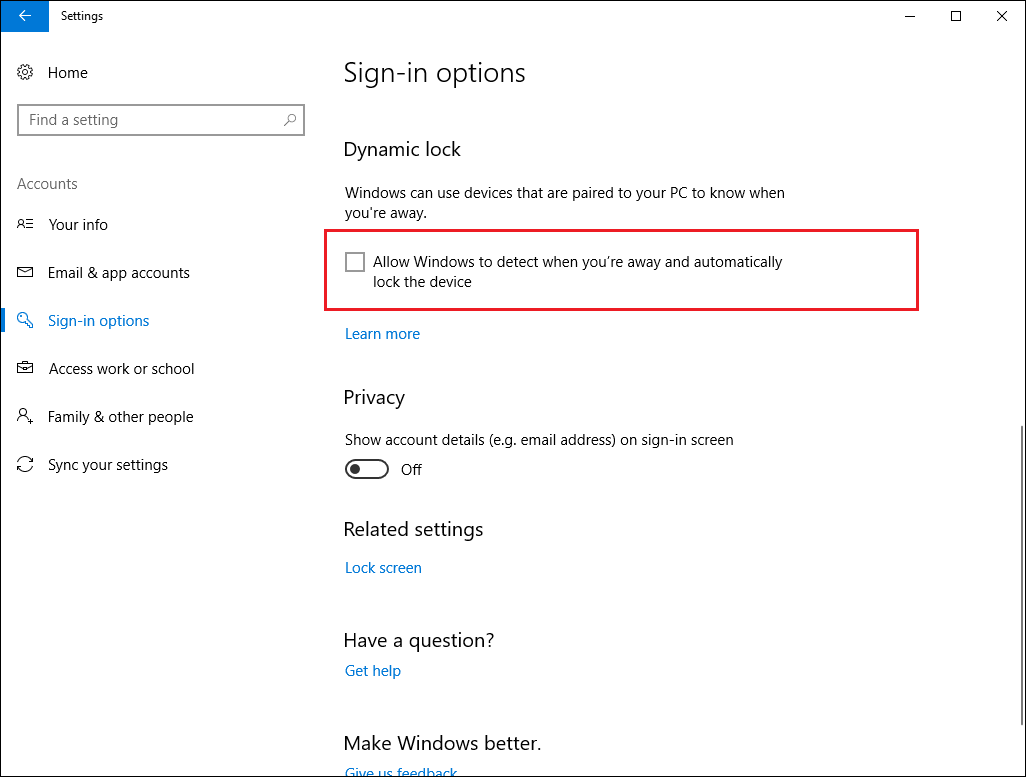The height and width of the screenshot is (777, 1026).
Task: Select Sign-in options in the sidebar
Action: 98,320
